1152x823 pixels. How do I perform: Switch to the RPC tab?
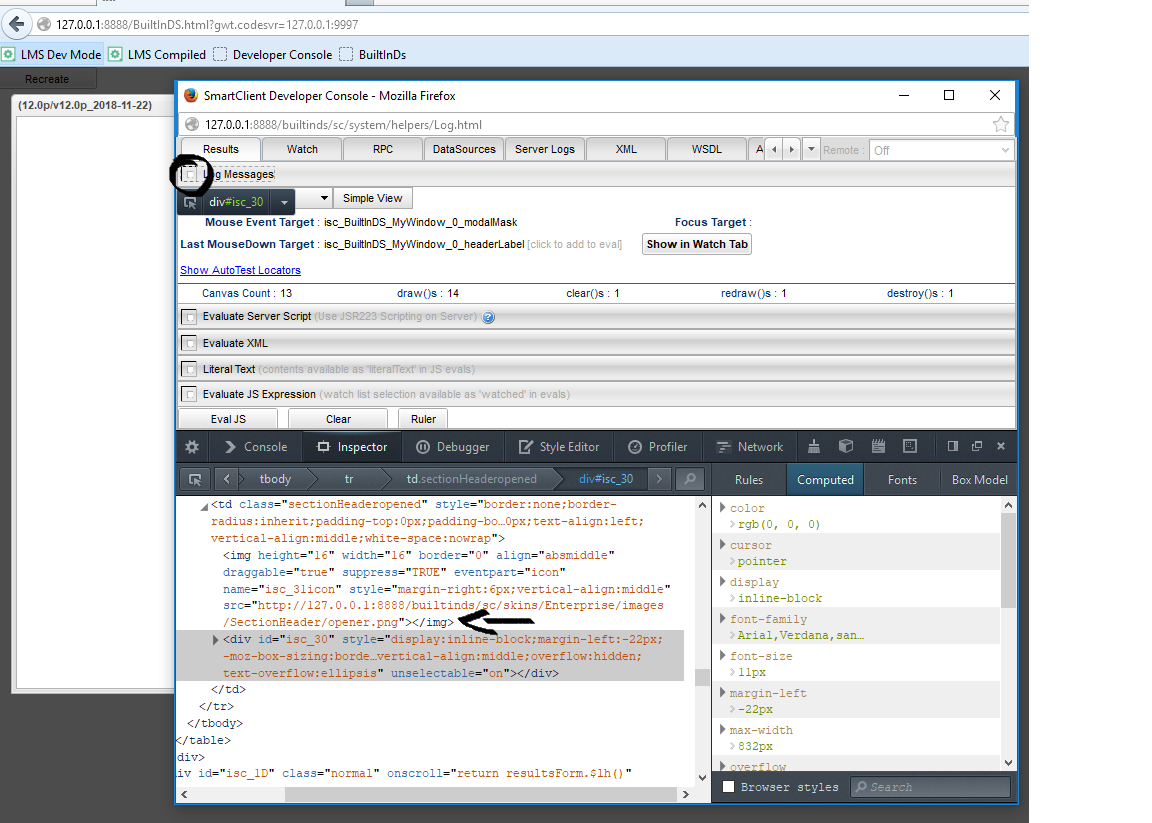tap(383, 149)
